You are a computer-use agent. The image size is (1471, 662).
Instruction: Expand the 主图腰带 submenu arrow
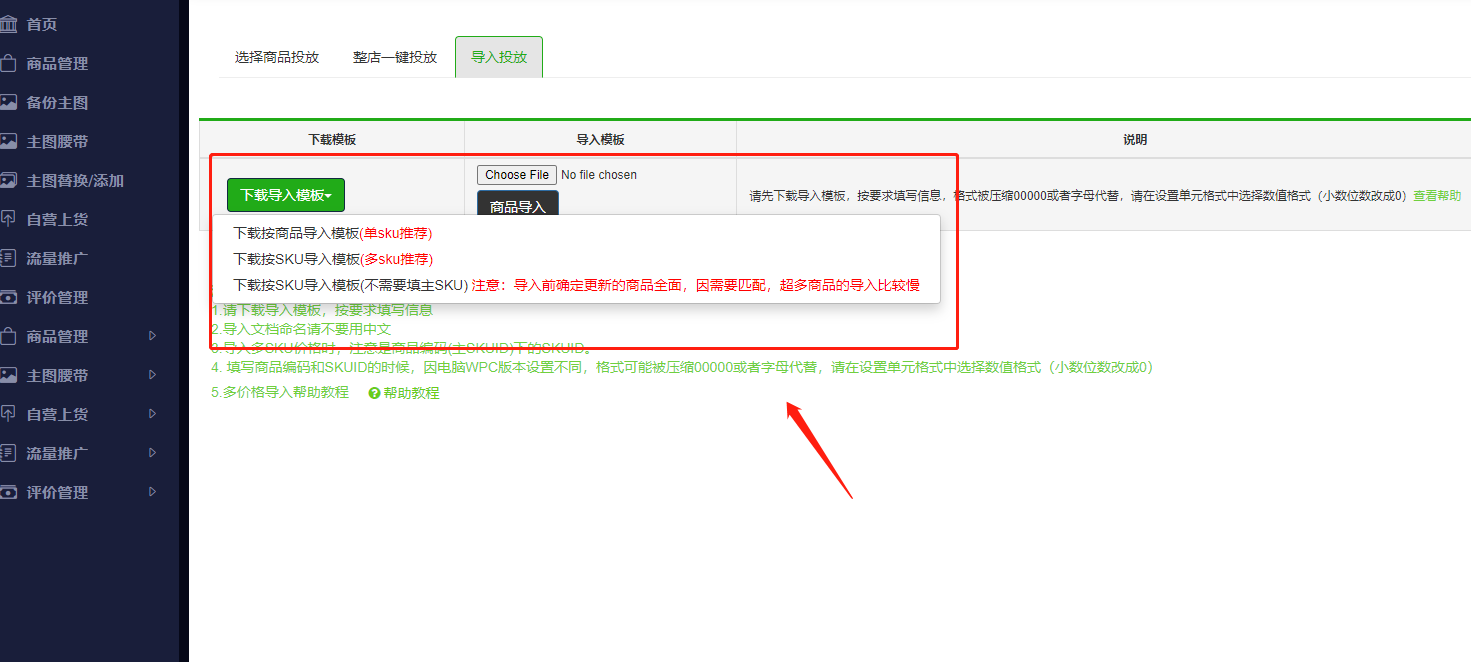coord(153,375)
